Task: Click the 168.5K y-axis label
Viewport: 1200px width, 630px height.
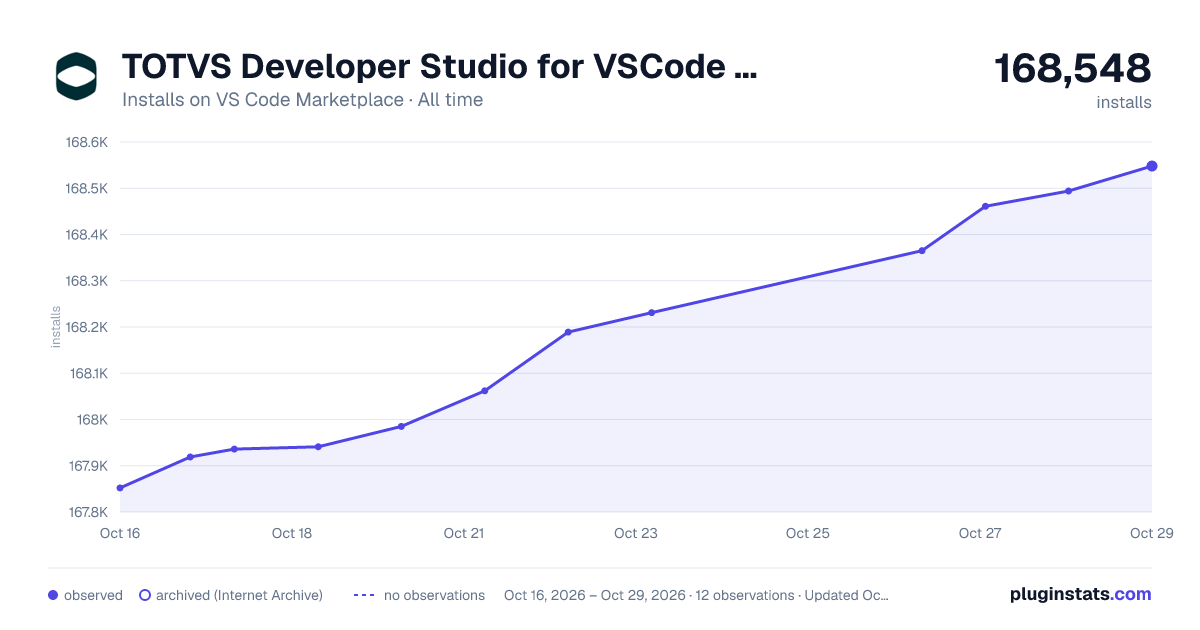Action: coord(86,188)
